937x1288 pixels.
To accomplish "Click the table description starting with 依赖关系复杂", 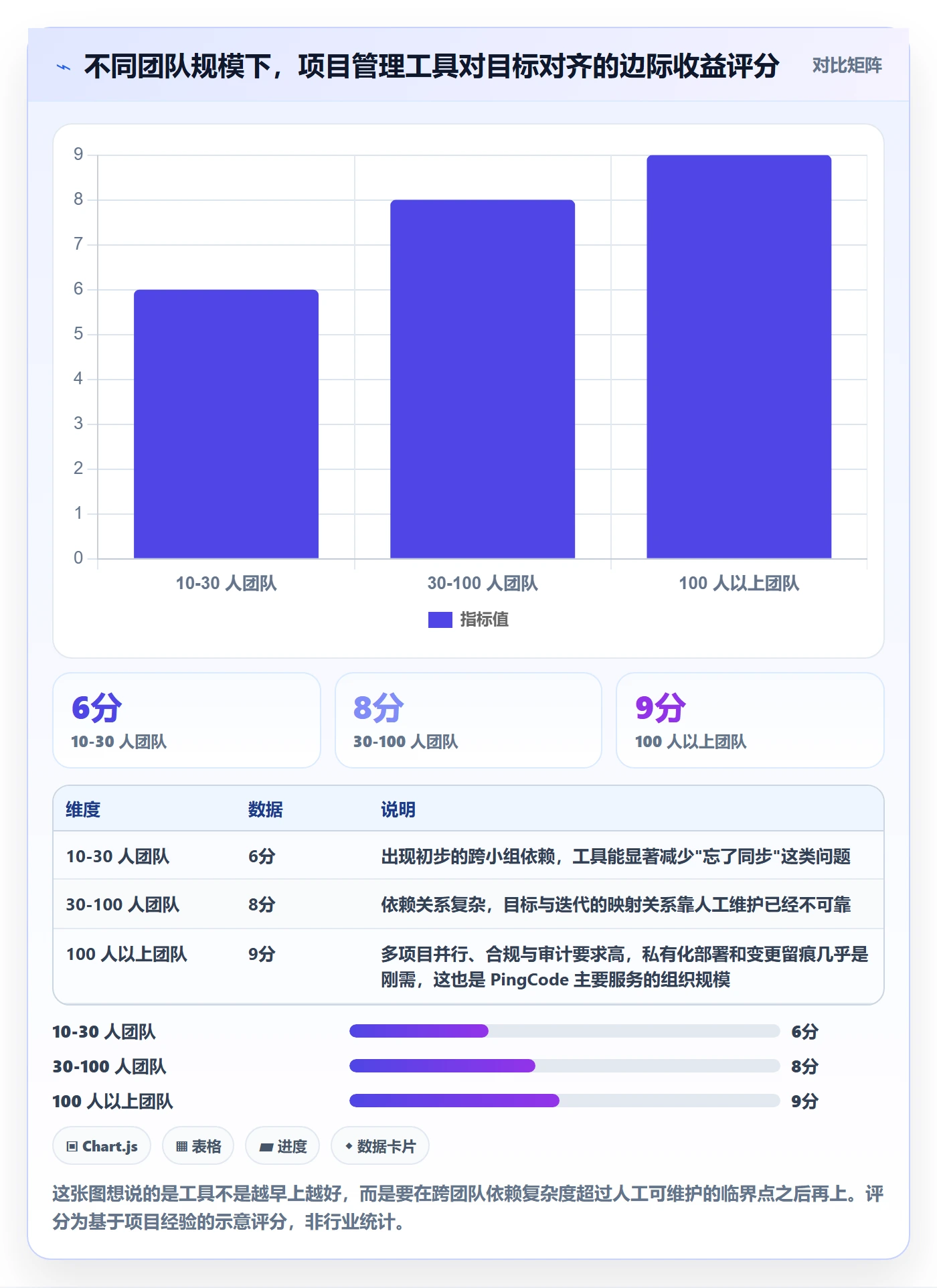I will (616, 904).
